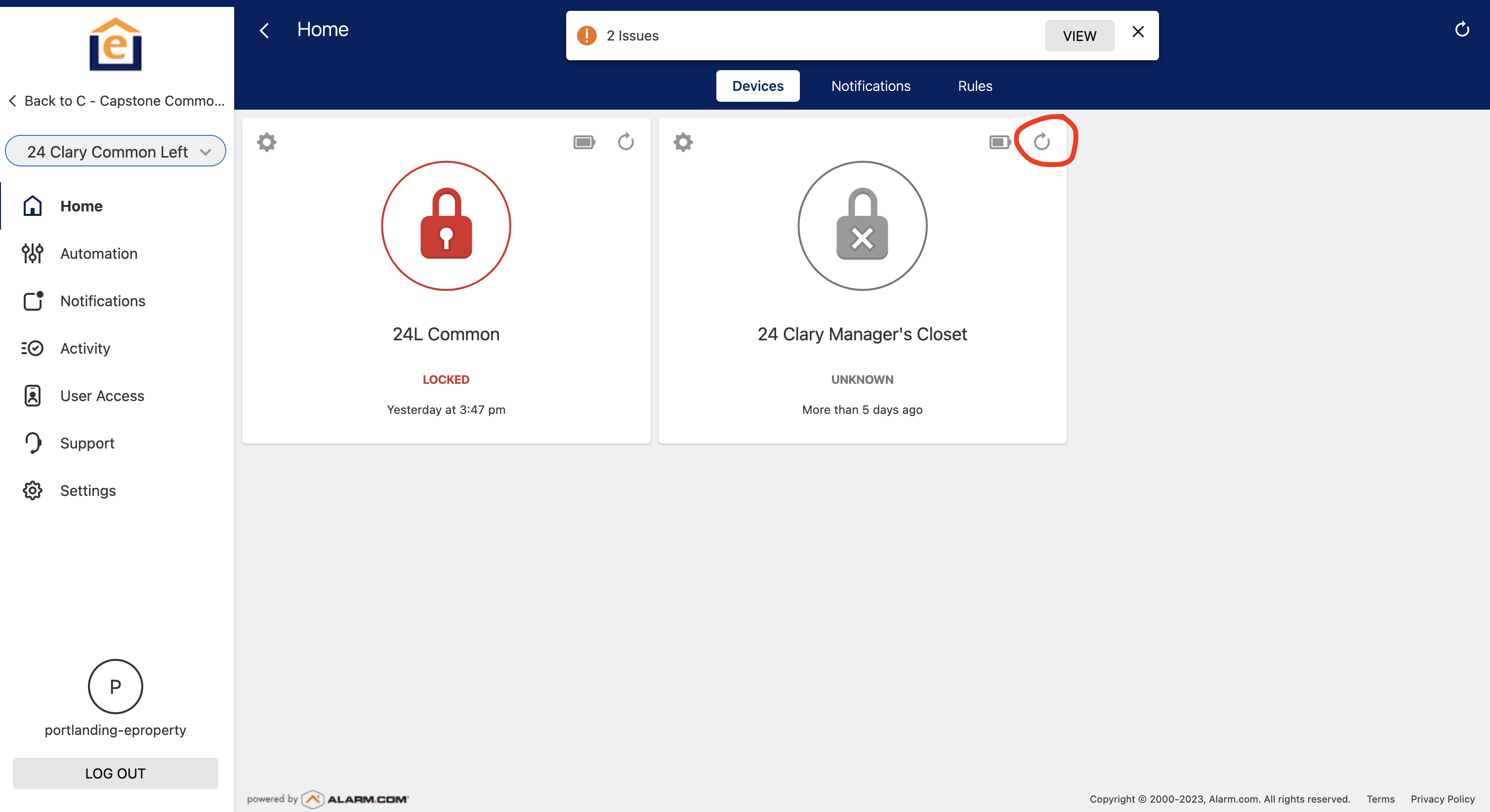
Task: Check battery icon on Manager's Closet card
Action: [999, 142]
